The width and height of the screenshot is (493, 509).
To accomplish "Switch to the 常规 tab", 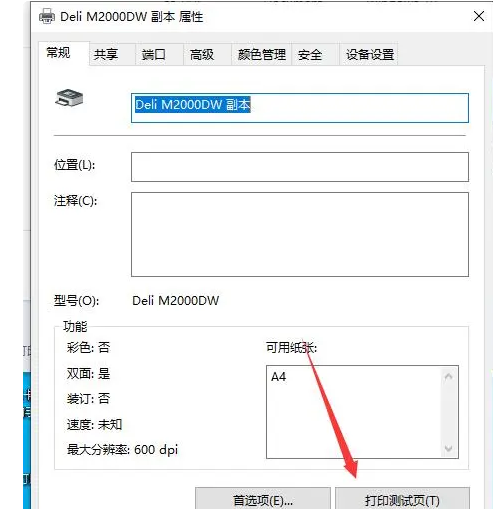I will 64,53.
